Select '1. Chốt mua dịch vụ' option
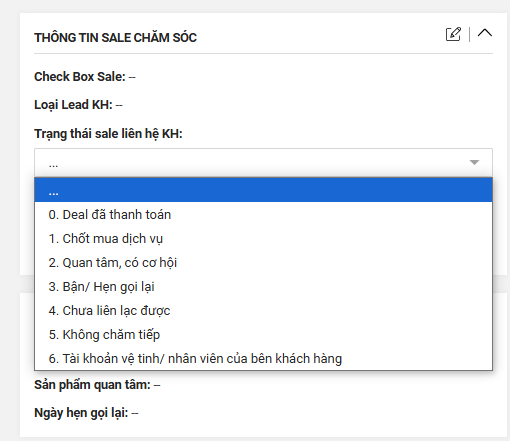 (x=263, y=238)
